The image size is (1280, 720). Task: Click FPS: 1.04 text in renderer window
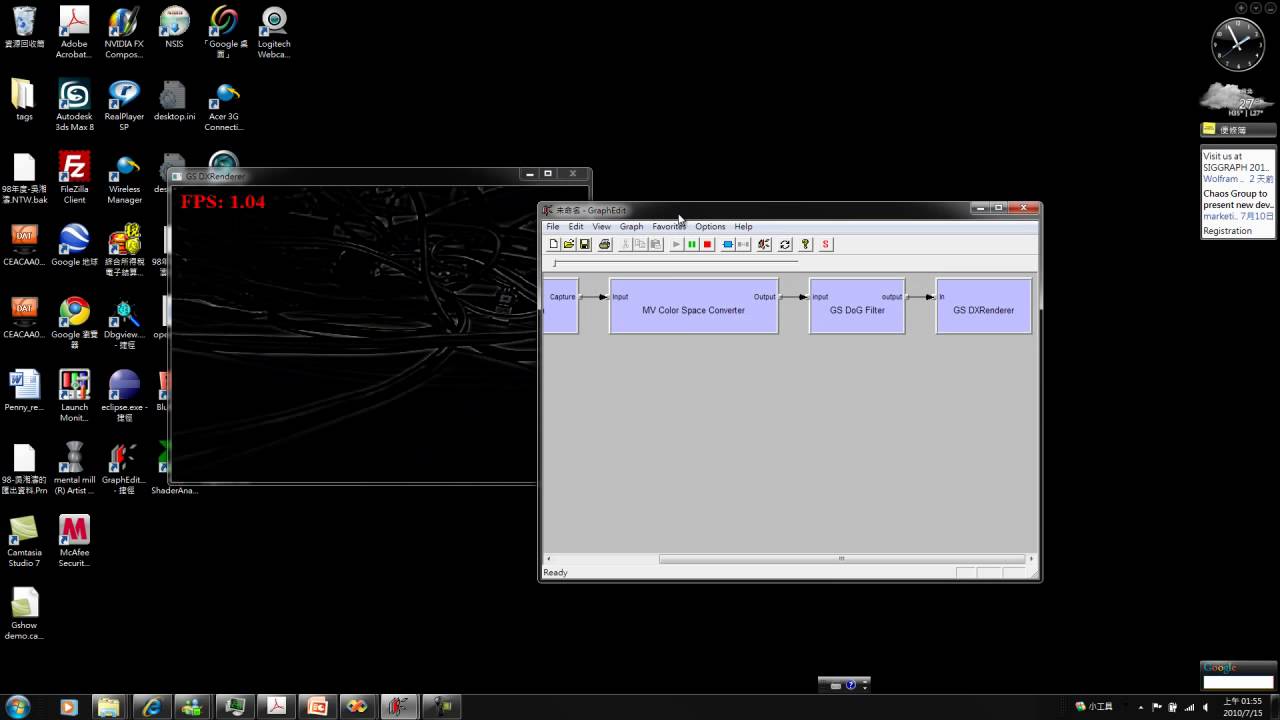[x=222, y=202]
